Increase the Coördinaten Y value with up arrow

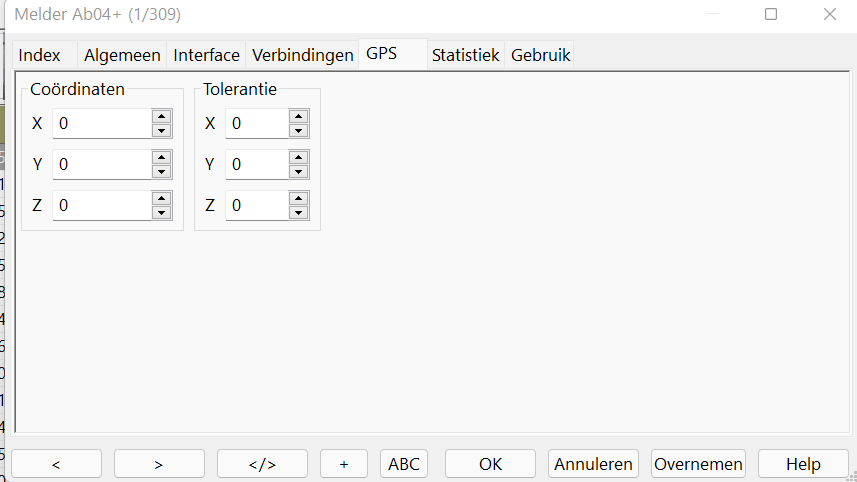coord(161,157)
